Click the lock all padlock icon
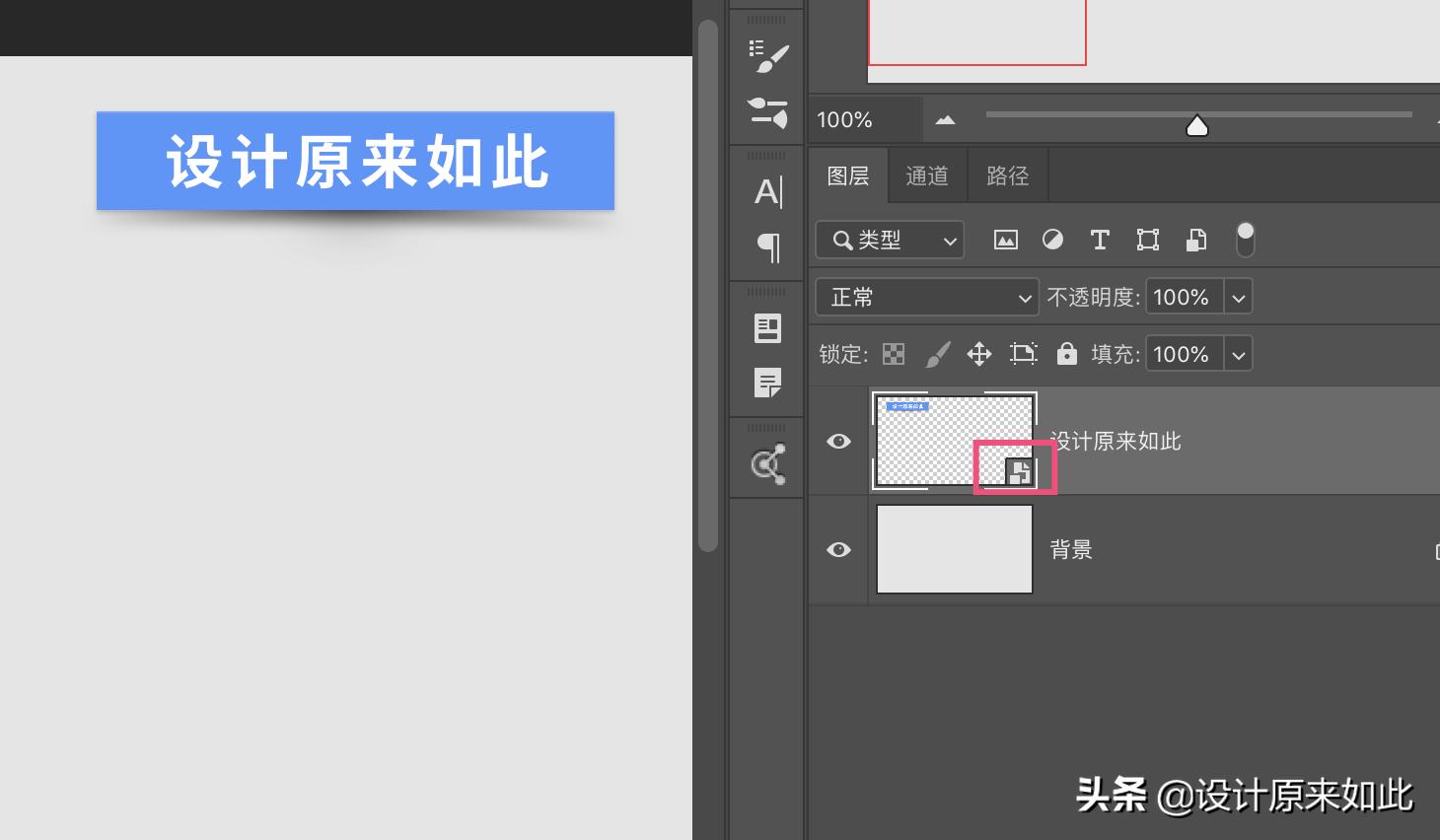The width and height of the screenshot is (1440, 840). [x=1067, y=354]
